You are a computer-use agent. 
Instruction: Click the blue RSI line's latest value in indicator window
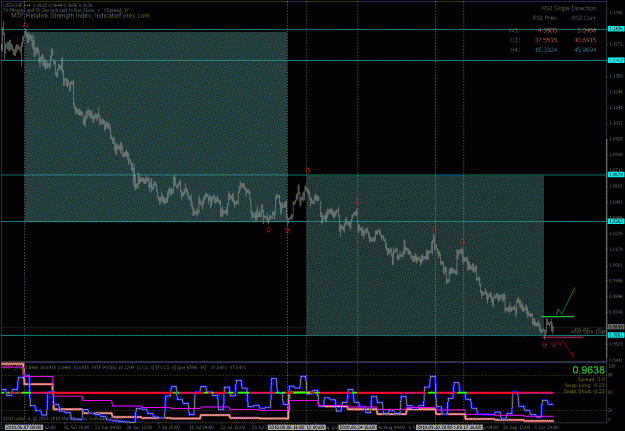[x=551, y=404]
